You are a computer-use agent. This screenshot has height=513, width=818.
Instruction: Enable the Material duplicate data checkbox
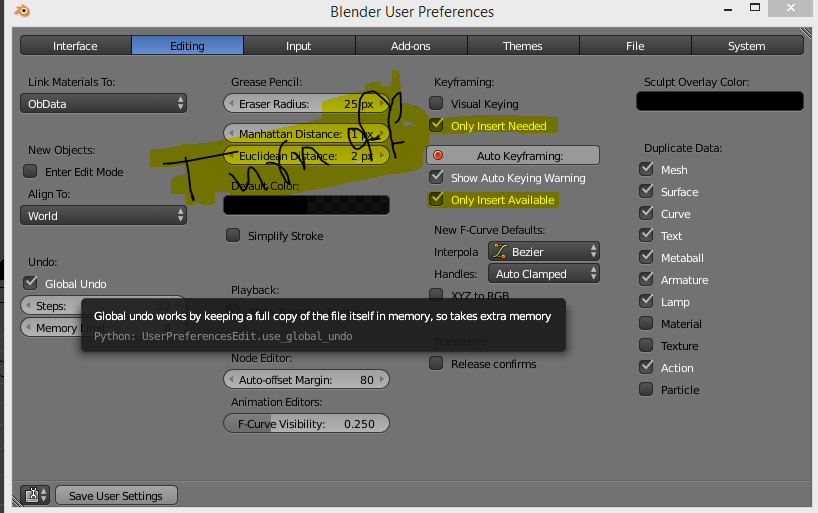(x=646, y=323)
